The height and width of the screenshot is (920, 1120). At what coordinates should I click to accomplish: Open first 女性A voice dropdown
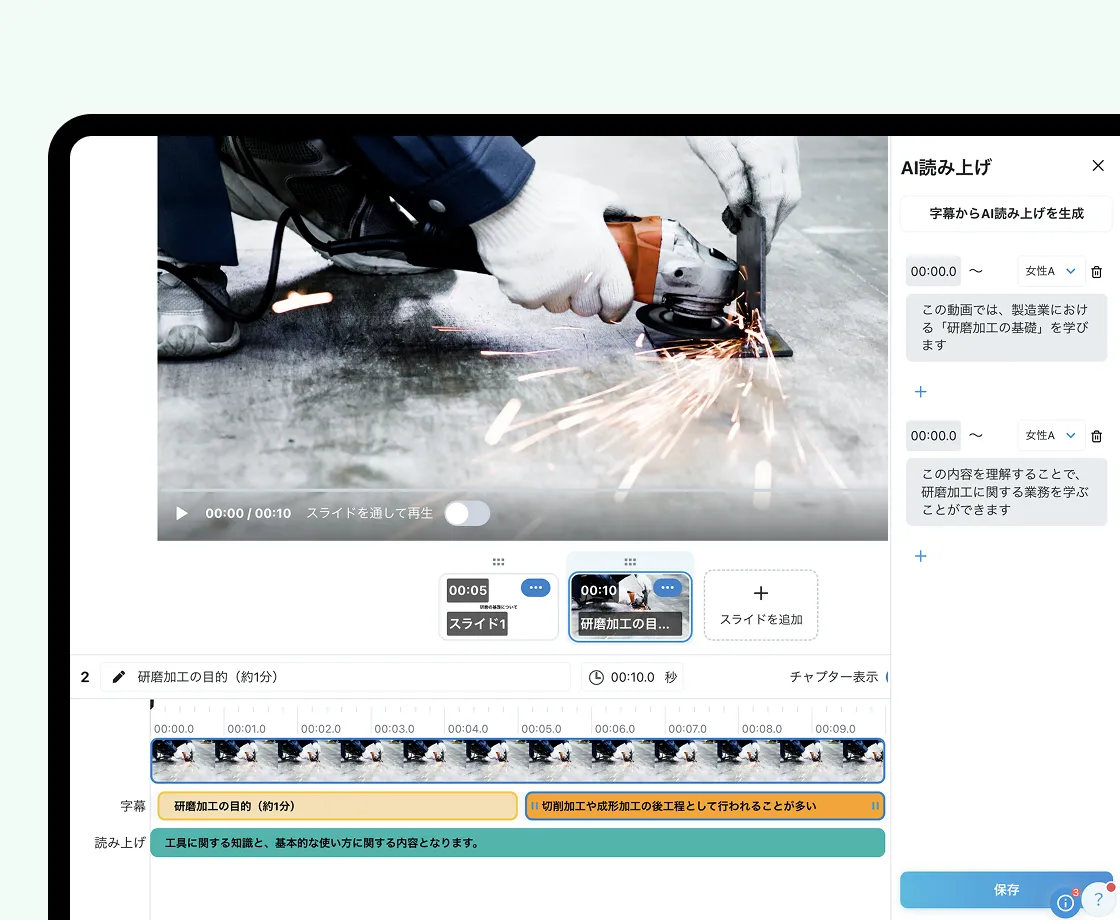tap(1051, 271)
